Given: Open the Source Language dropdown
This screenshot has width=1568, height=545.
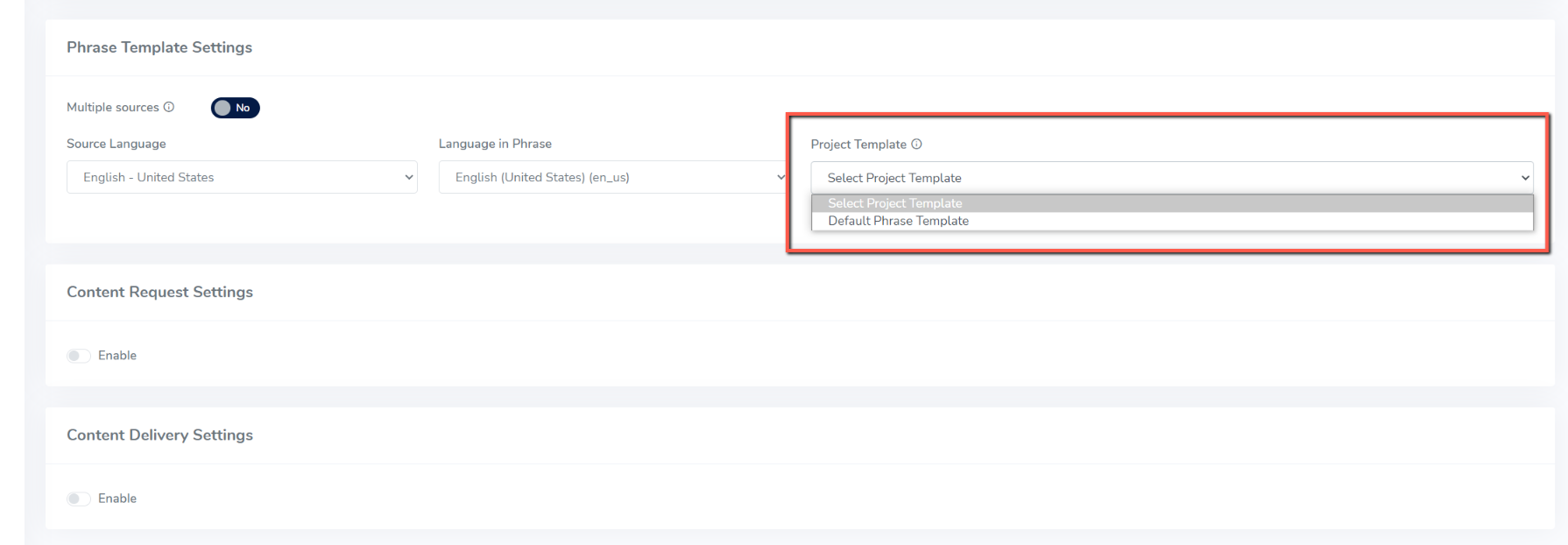Looking at the screenshot, I should pyautogui.click(x=242, y=177).
